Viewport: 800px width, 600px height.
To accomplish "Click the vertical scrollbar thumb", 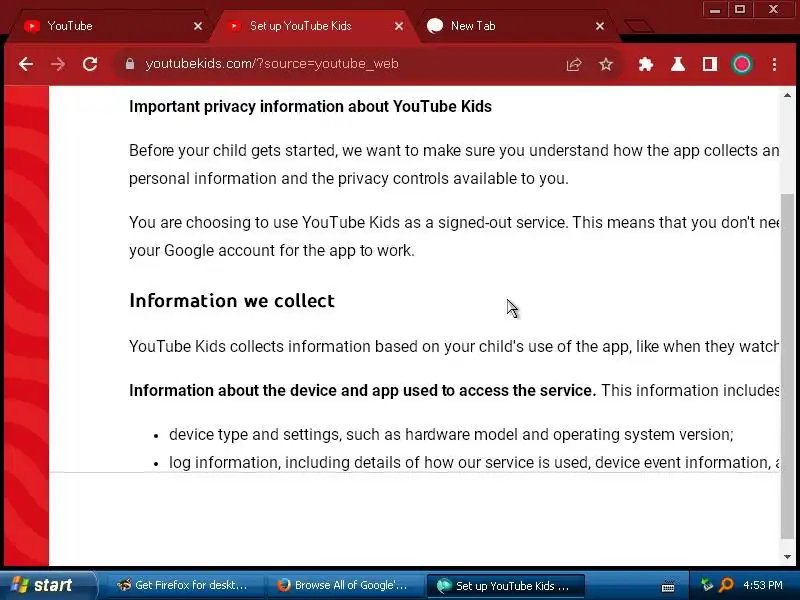I will [x=787, y=366].
